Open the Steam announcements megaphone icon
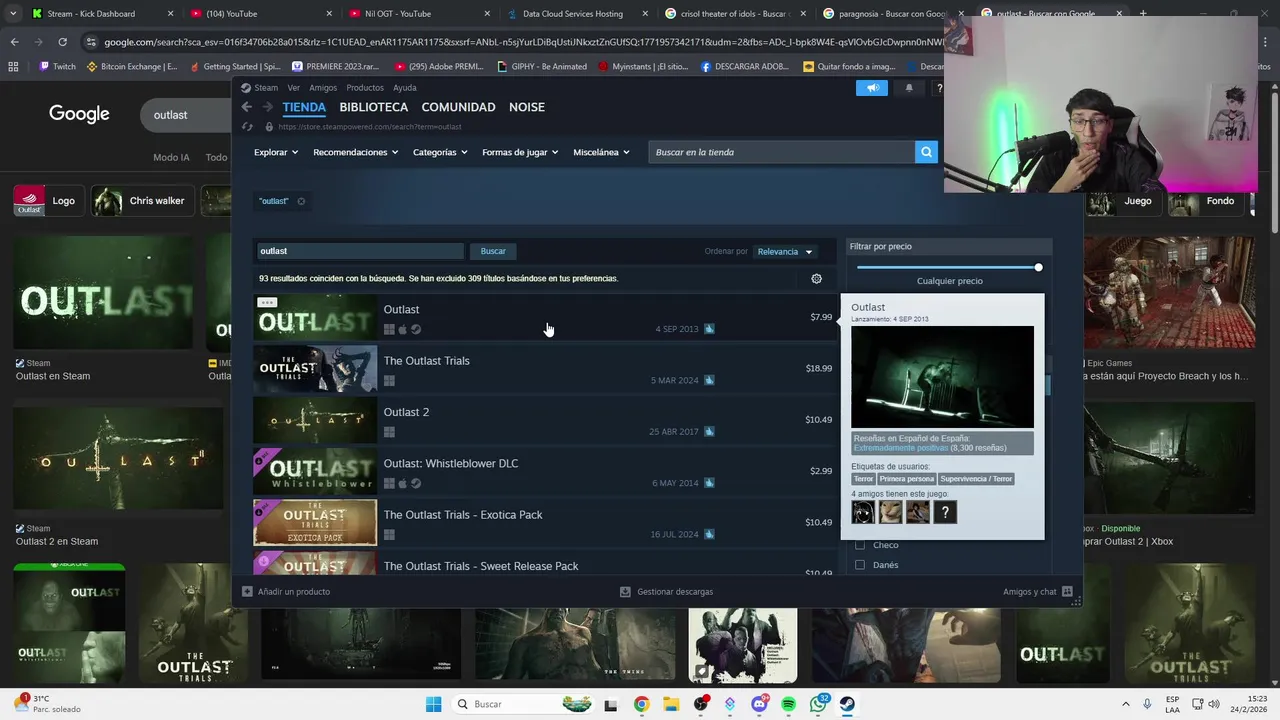1280x720 pixels. (873, 88)
